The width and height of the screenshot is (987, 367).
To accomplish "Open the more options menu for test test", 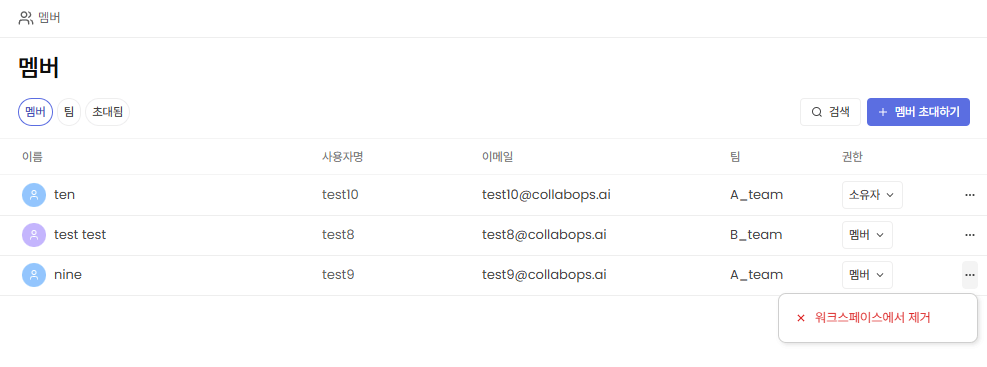I will [969, 235].
